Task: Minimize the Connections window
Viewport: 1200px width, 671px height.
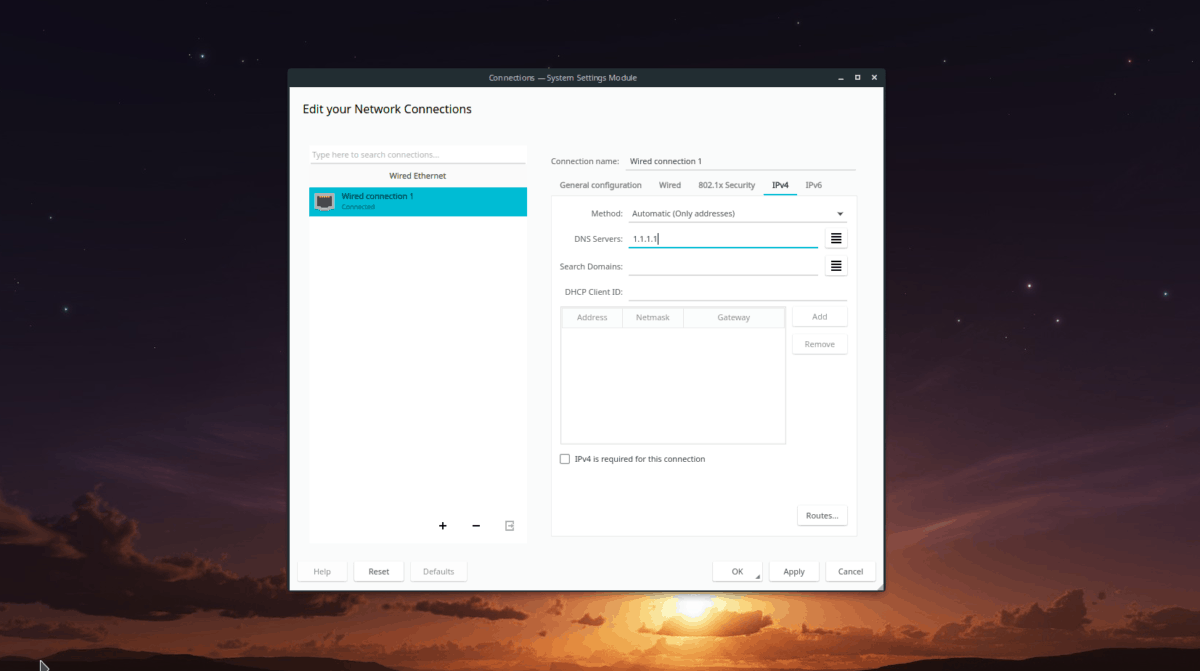Action: pyautogui.click(x=839, y=77)
